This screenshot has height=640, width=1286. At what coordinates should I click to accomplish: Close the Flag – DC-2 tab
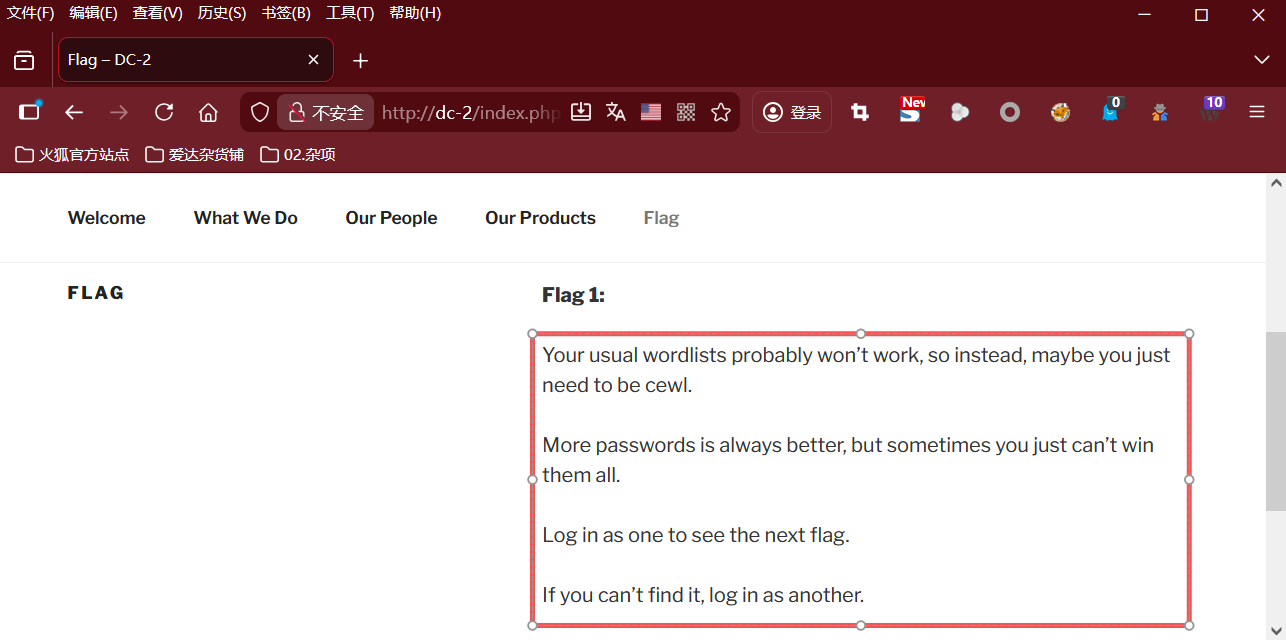click(x=313, y=60)
